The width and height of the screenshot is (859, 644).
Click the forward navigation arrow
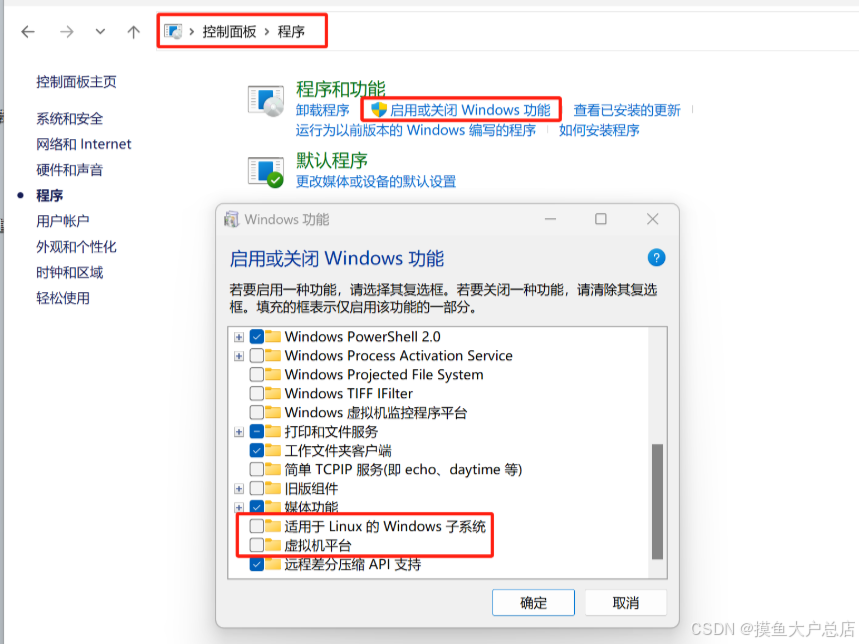[66, 32]
